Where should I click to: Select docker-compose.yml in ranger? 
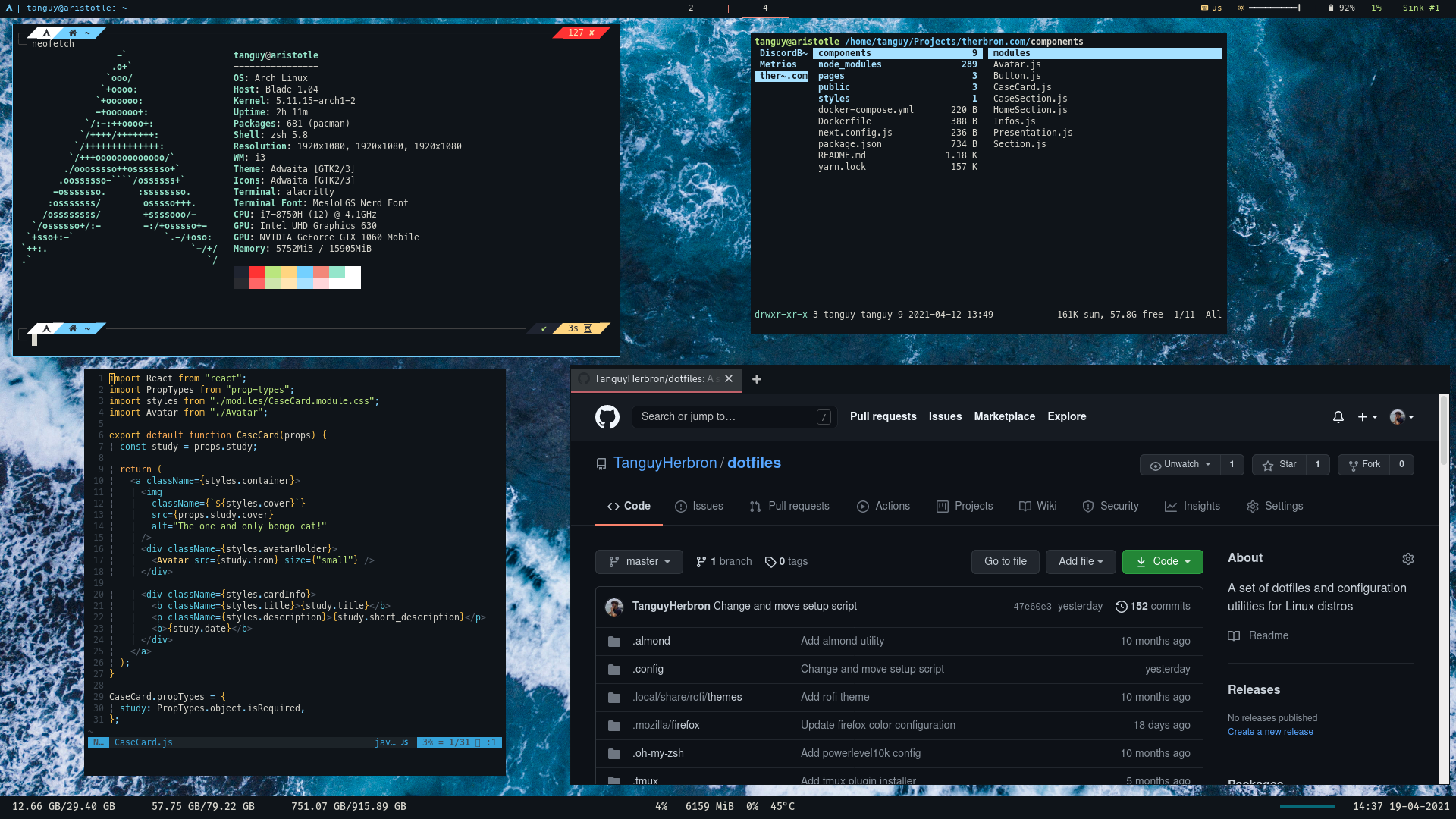pos(897,111)
